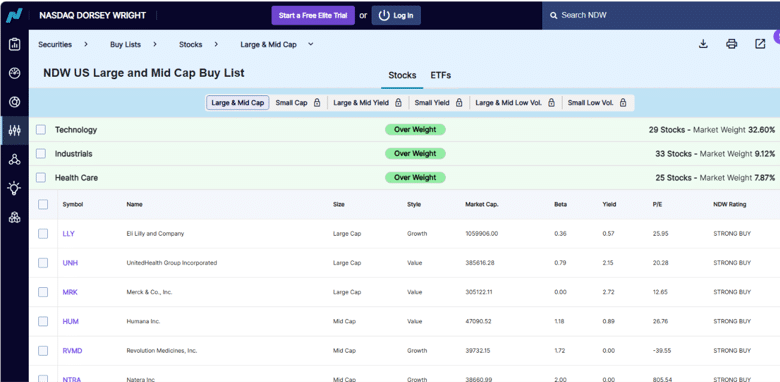Click the lock icon on Large & Mid Yield
The height and width of the screenshot is (382, 780).
[x=398, y=102]
